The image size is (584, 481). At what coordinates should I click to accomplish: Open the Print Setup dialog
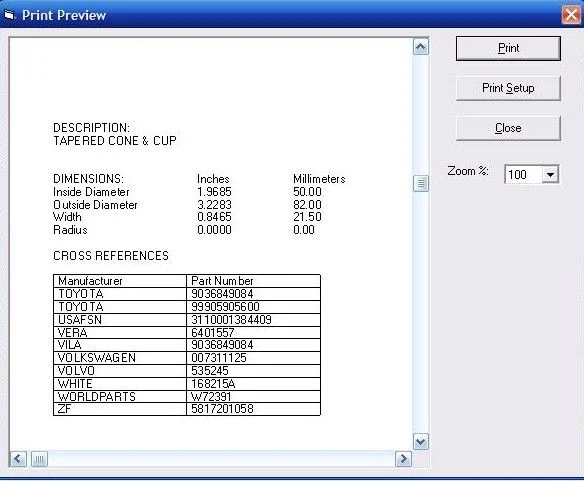point(508,88)
